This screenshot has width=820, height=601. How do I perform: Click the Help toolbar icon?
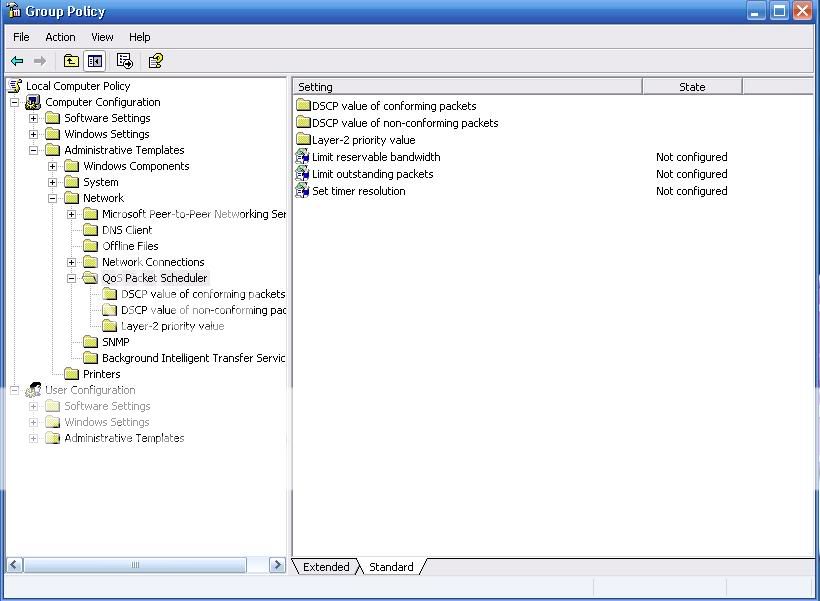(155, 61)
